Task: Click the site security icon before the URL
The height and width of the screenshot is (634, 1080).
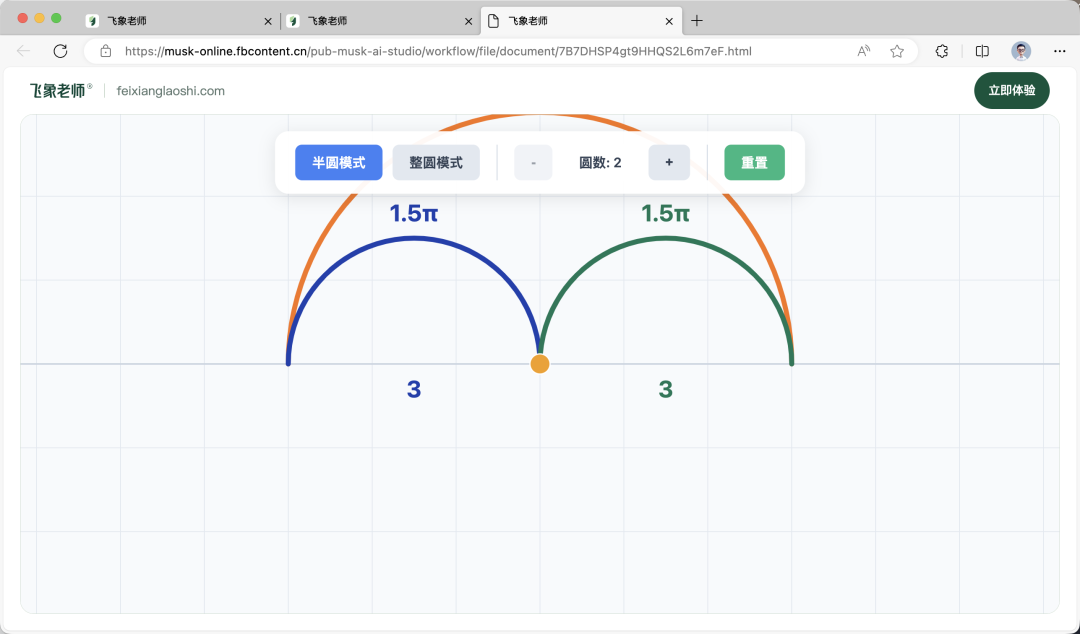Action: [x=105, y=51]
